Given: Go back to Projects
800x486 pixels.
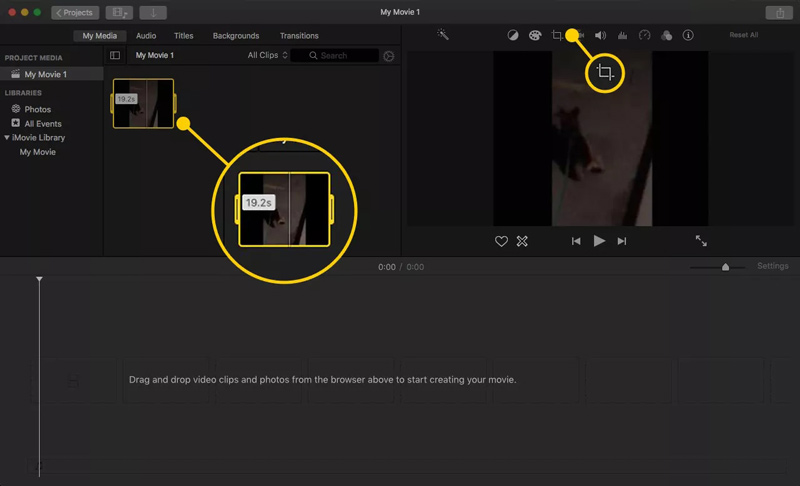Looking at the screenshot, I should point(75,13).
